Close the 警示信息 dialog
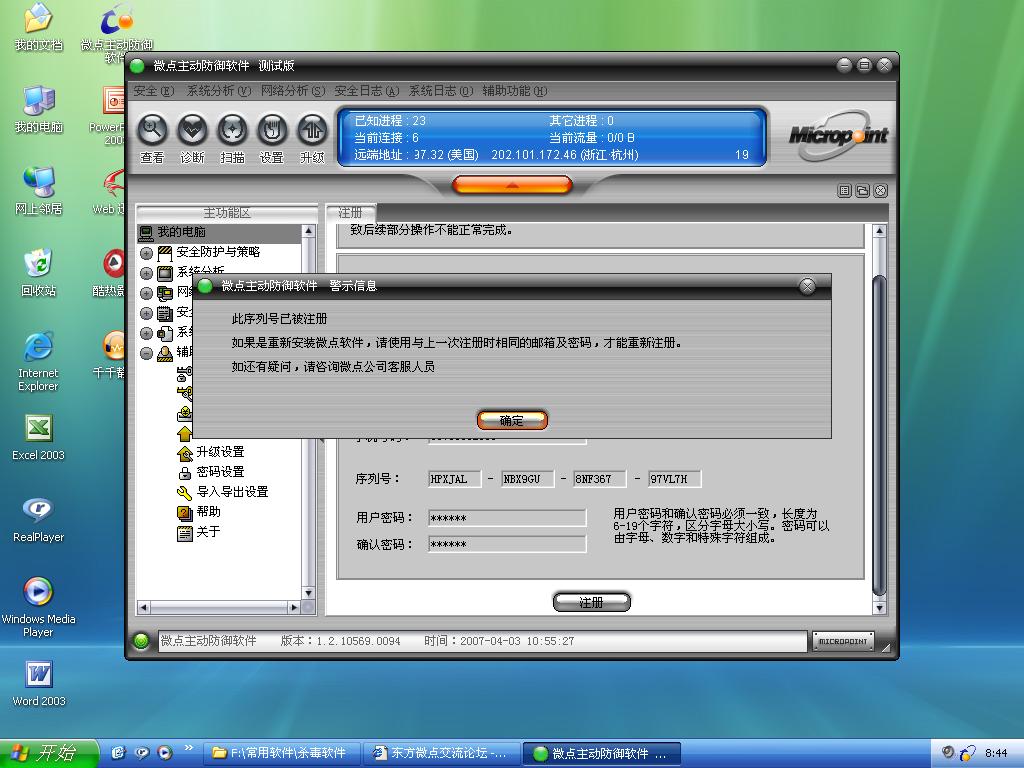The width and height of the screenshot is (1024, 768). (807, 286)
